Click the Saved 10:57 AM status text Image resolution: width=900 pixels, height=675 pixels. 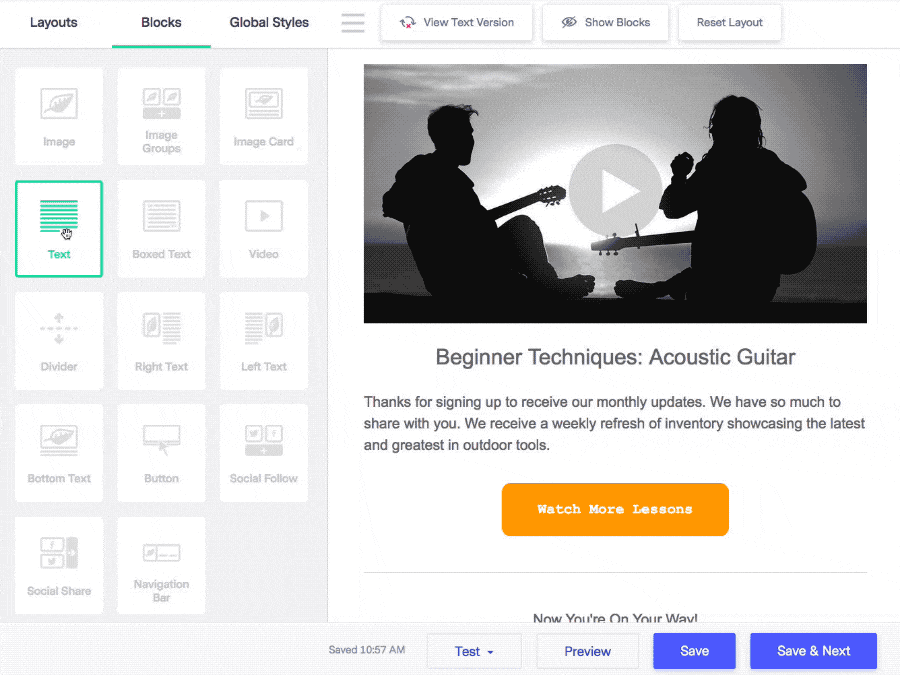point(367,650)
